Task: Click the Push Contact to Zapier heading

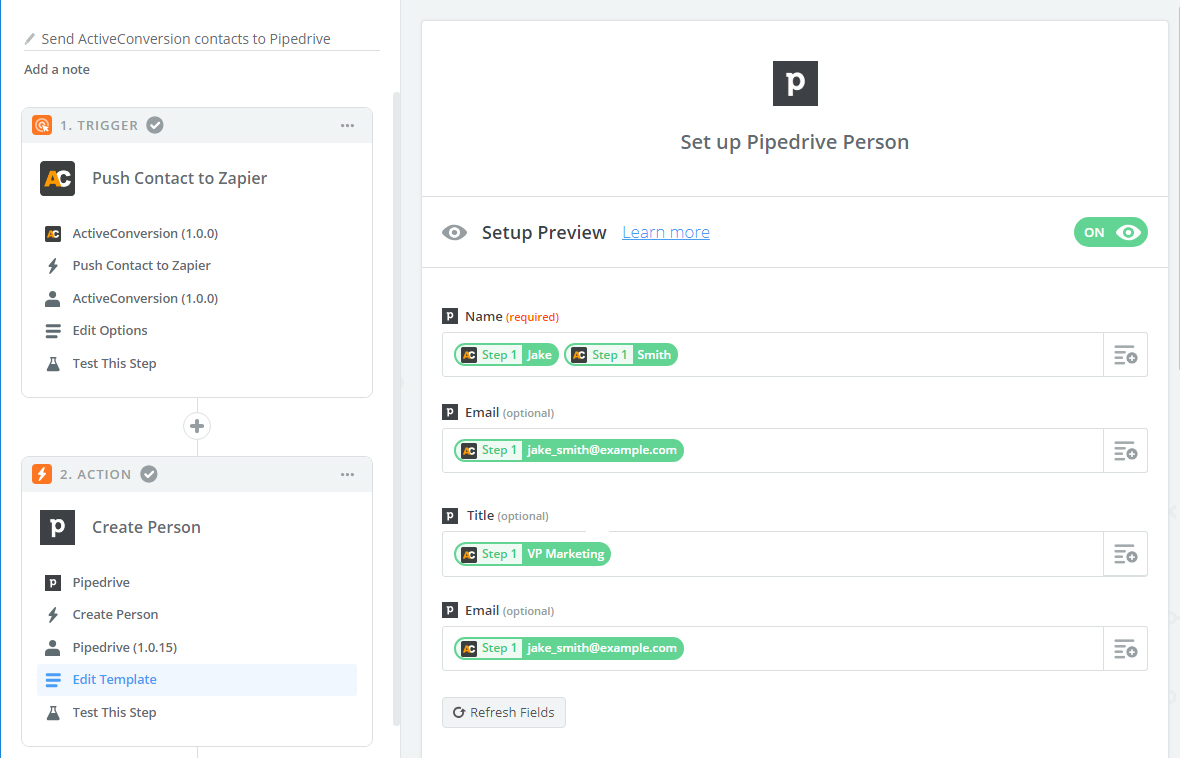Action: tap(180, 178)
